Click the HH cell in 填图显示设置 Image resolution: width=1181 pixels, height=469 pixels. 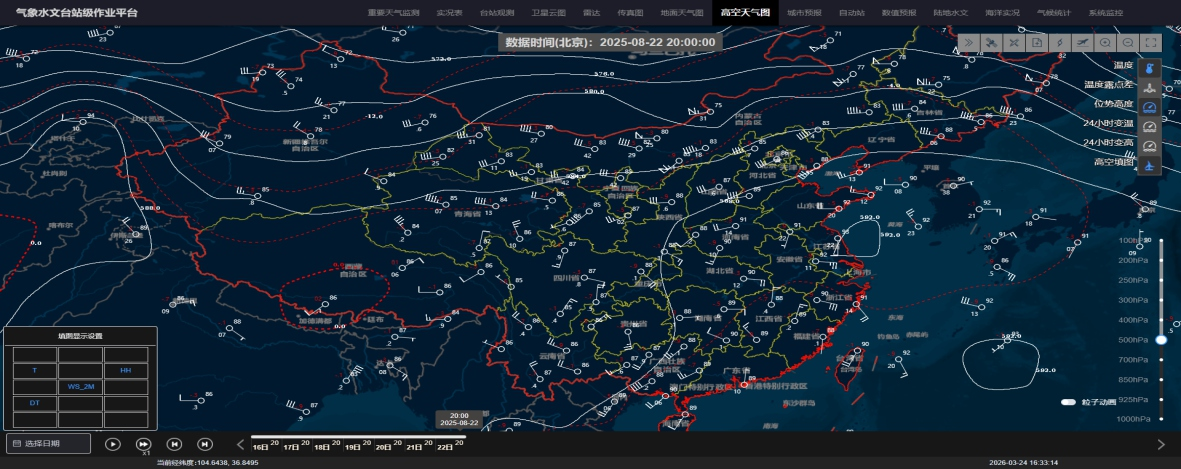click(x=125, y=370)
